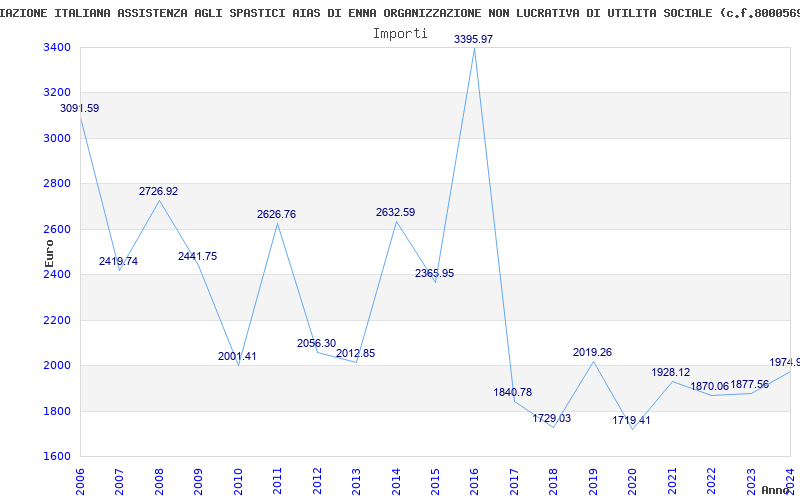
Task: Select the 2600 Euro axis tick
Action: tap(57, 229)
